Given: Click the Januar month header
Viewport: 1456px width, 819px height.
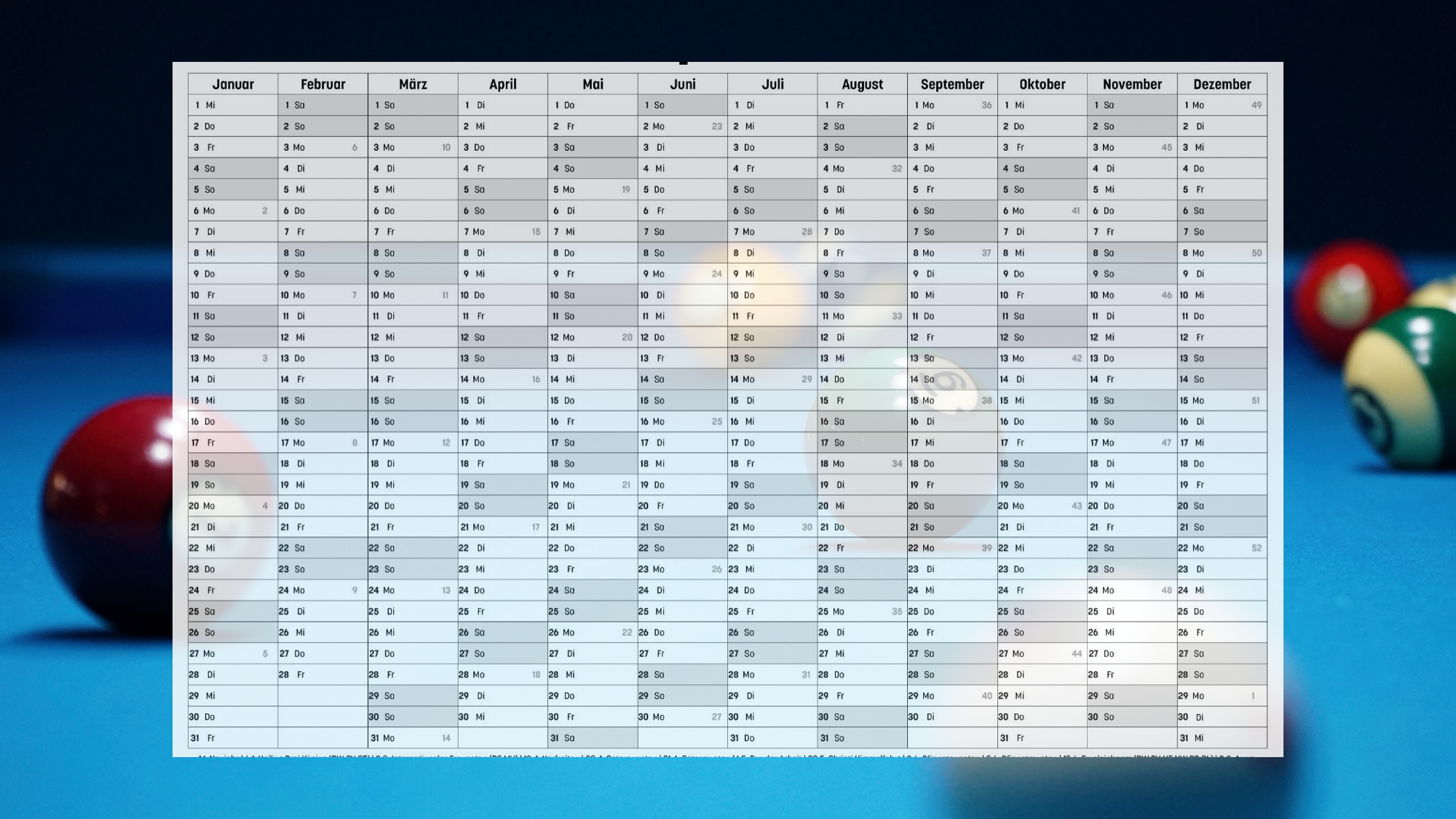Looking at the screenshot, I should [x=233, y=84].
